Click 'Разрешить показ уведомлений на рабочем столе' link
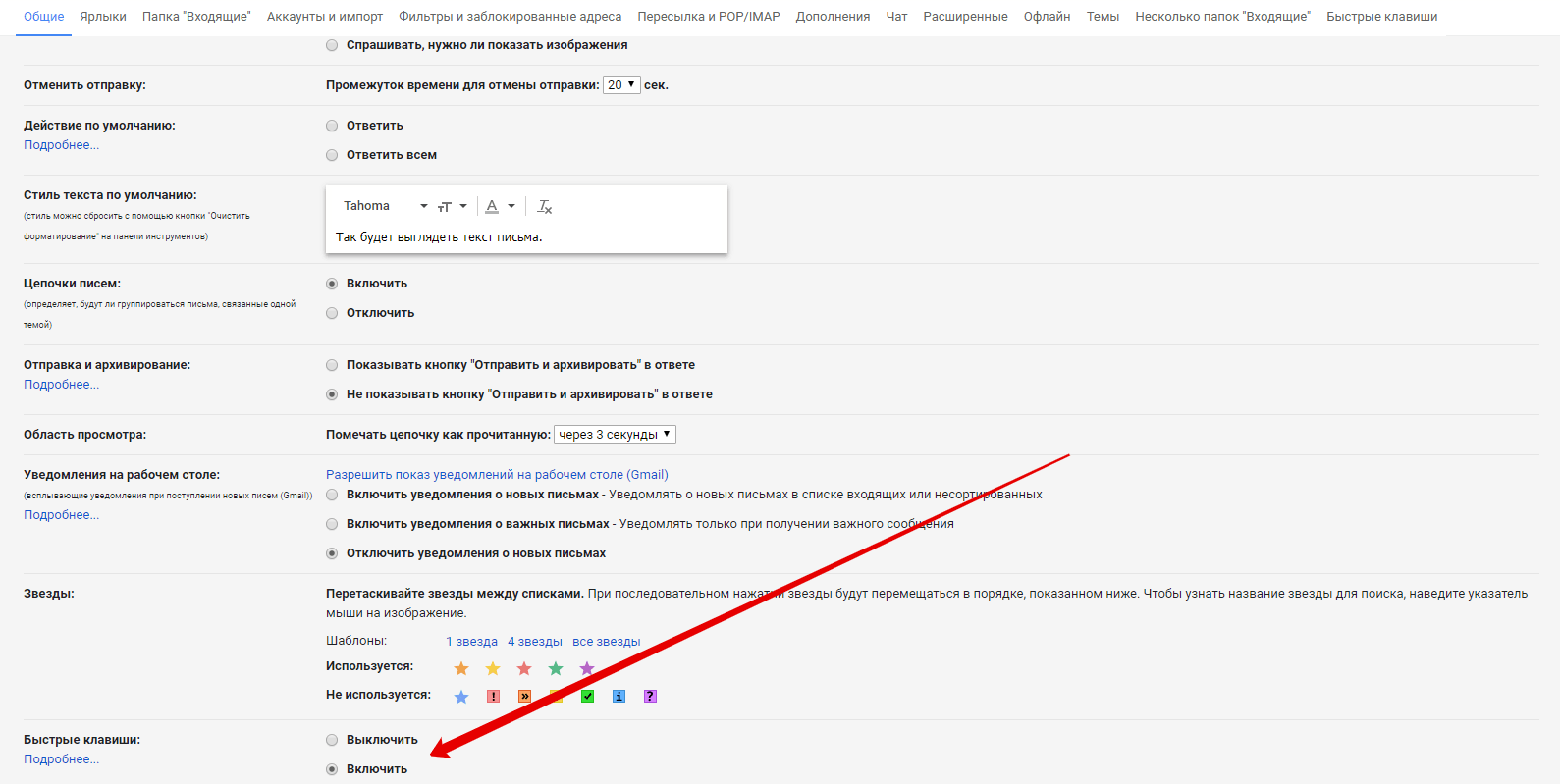Image resolution: width=1560 pixels, height=784 pixels. tap(497, 475)
